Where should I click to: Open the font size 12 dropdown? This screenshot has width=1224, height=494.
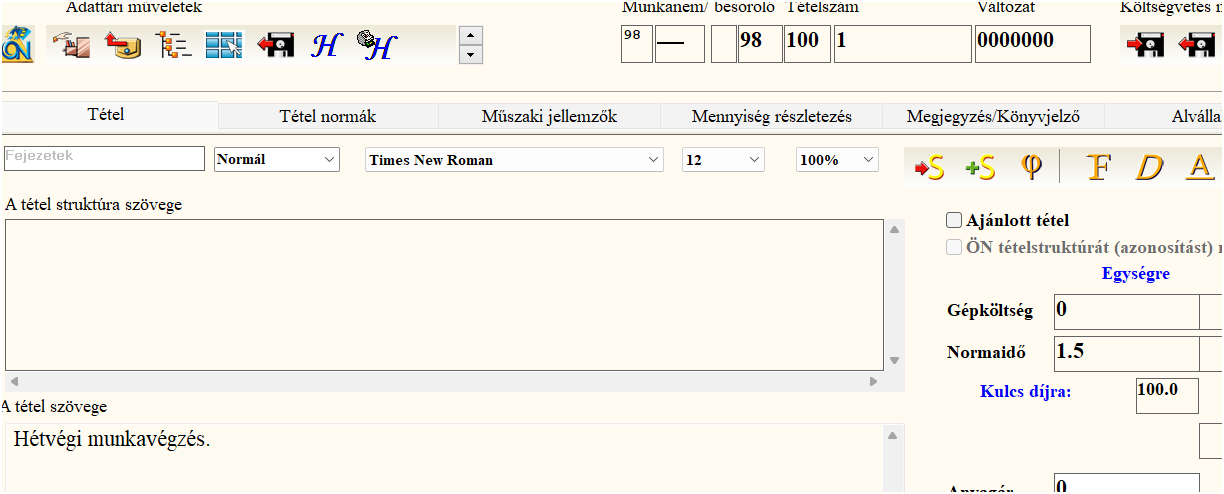tap(723, 160)
